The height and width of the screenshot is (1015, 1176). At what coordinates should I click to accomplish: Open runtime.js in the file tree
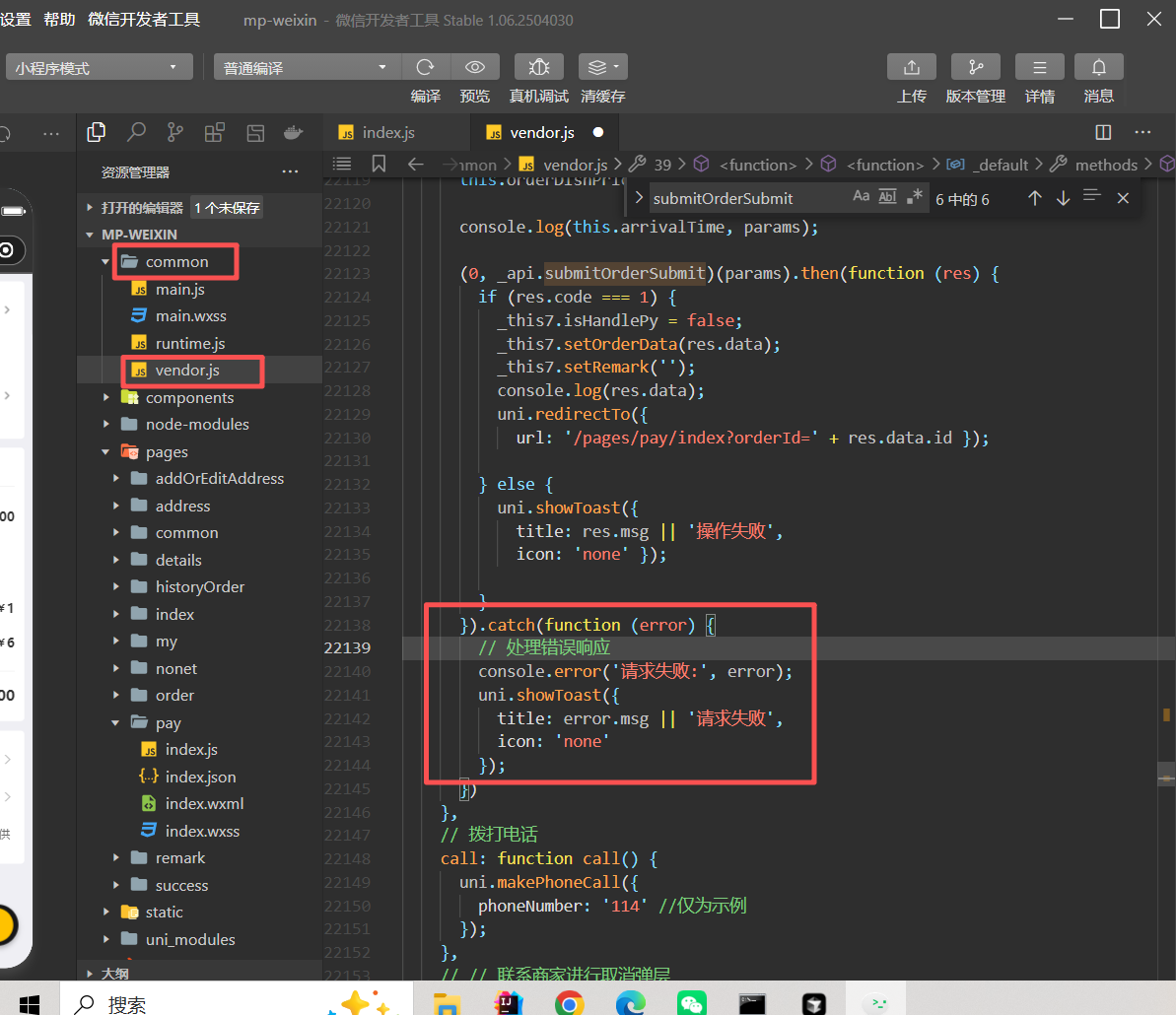(x=189, y=343)
